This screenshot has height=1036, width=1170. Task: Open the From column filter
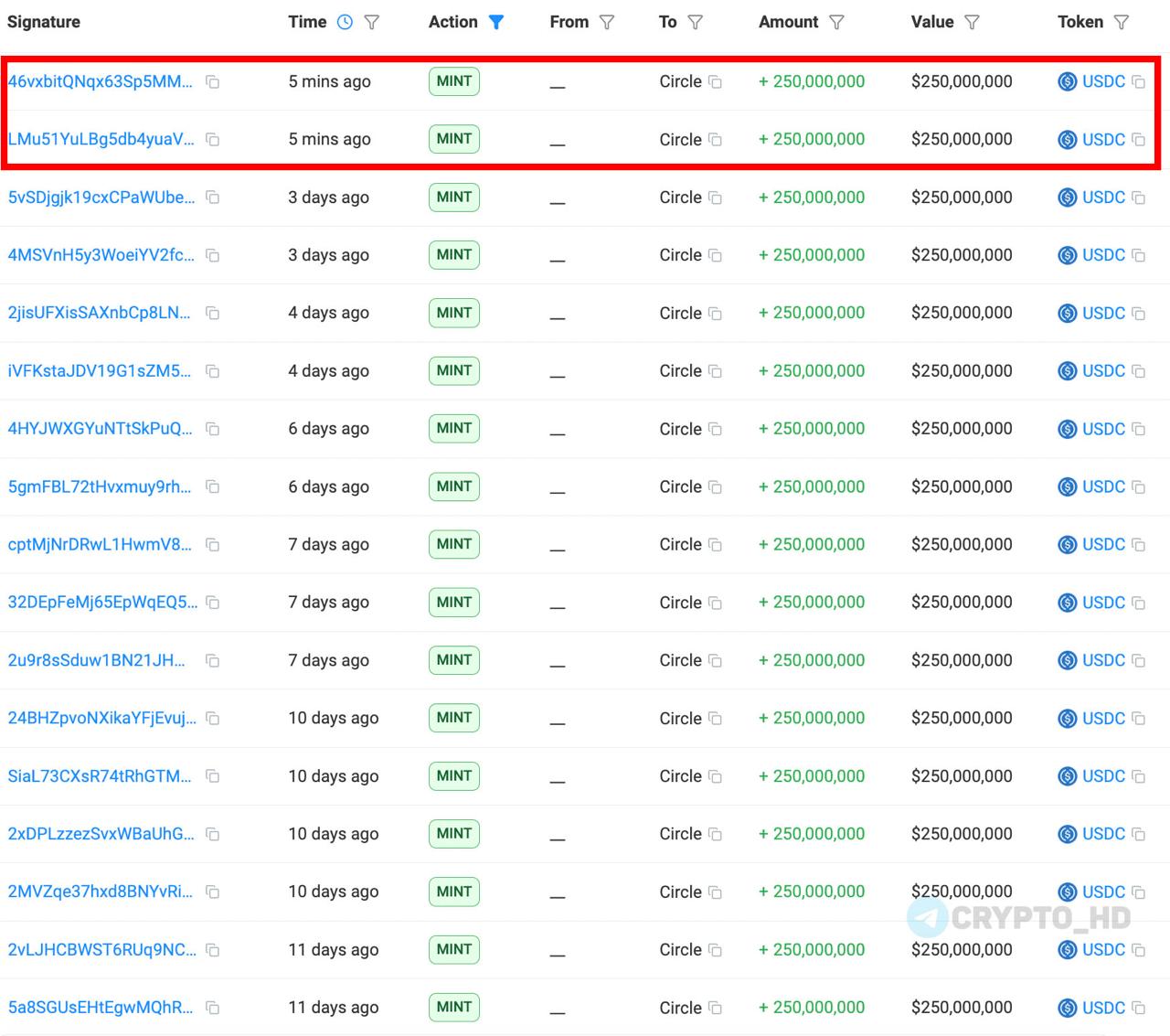click(x=607, y=22)
